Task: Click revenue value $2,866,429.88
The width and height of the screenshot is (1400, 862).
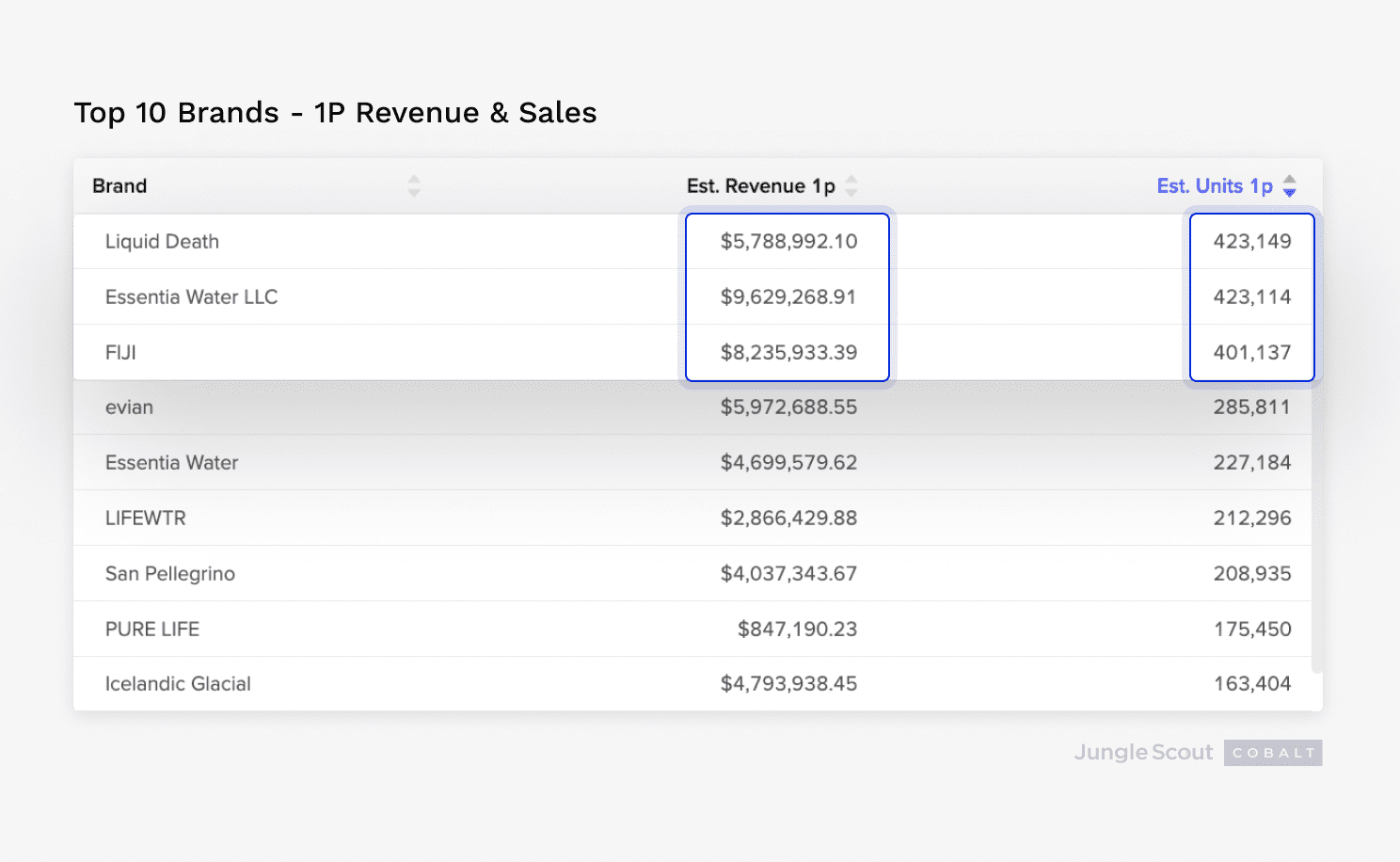Action: (788, 519)
